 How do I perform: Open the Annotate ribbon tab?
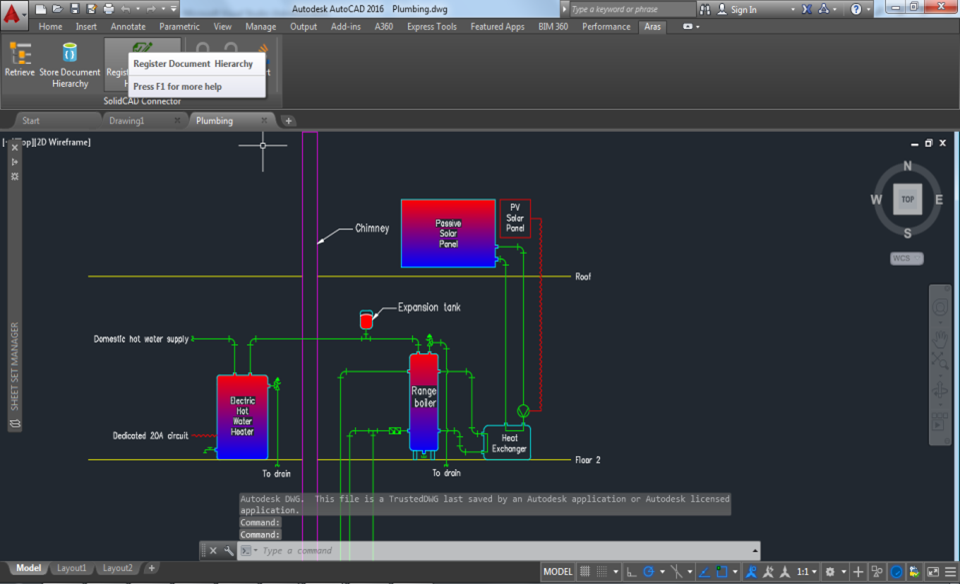(x=128, y=26)
